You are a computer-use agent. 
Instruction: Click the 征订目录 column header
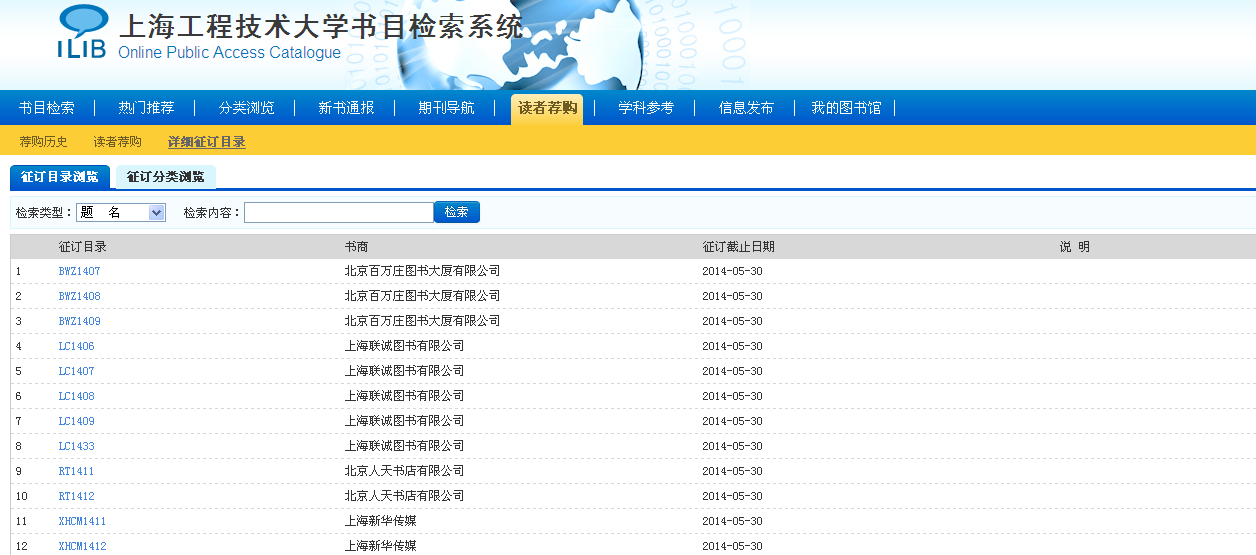pos(82,246)
